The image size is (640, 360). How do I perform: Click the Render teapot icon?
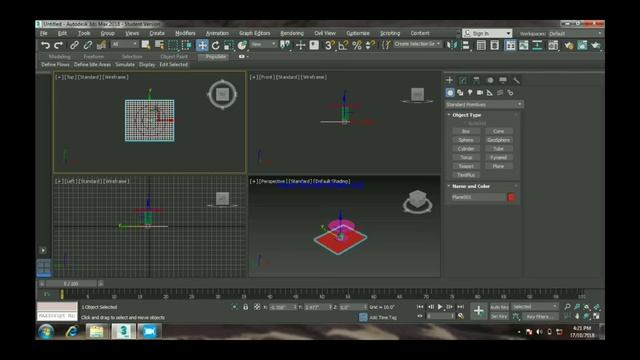596,45
